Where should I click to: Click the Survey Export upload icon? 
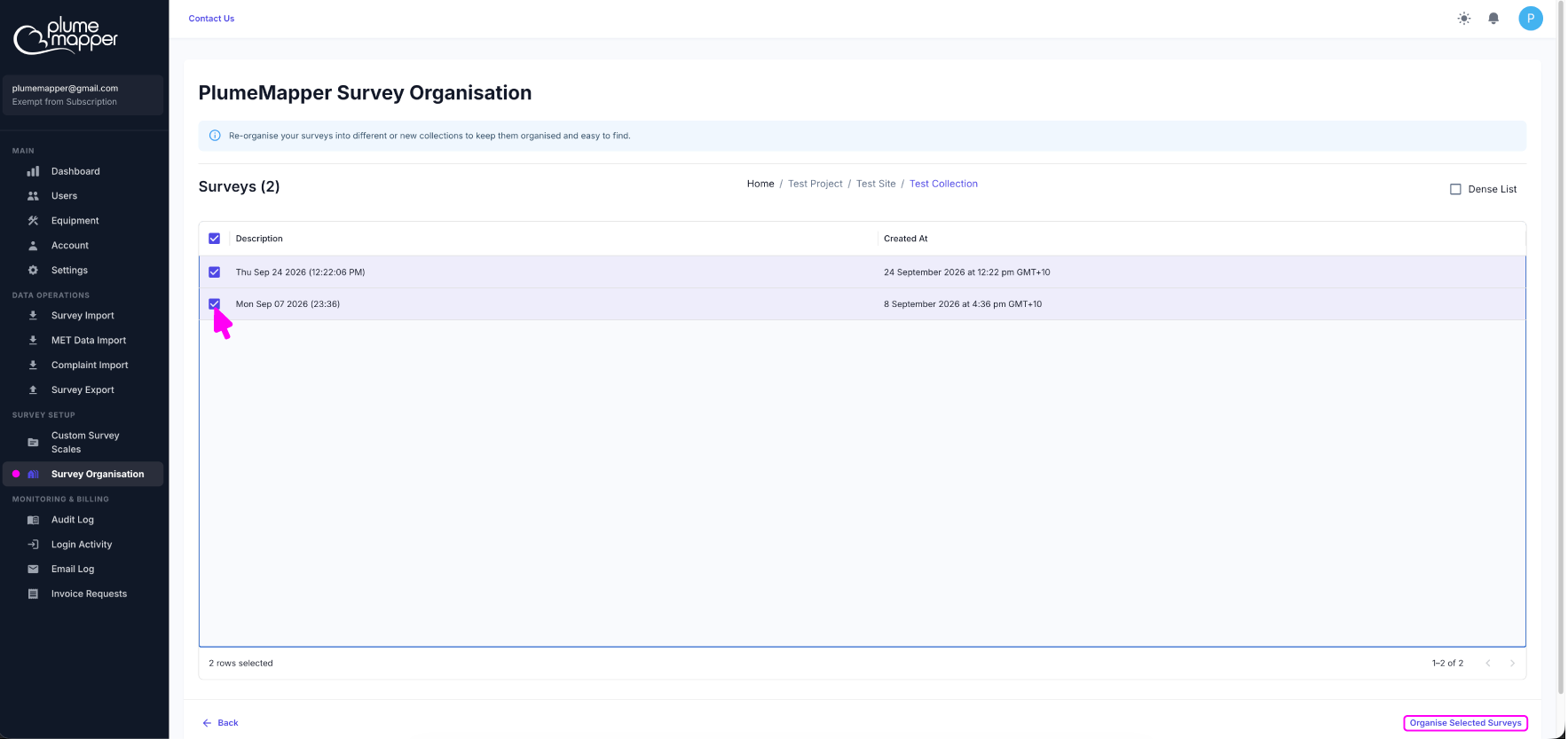[33, 390]
